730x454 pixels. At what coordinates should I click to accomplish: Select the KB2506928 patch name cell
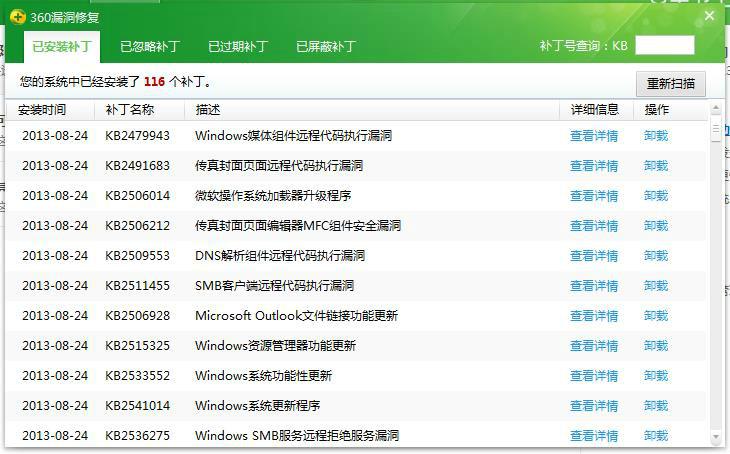point(137,316)
